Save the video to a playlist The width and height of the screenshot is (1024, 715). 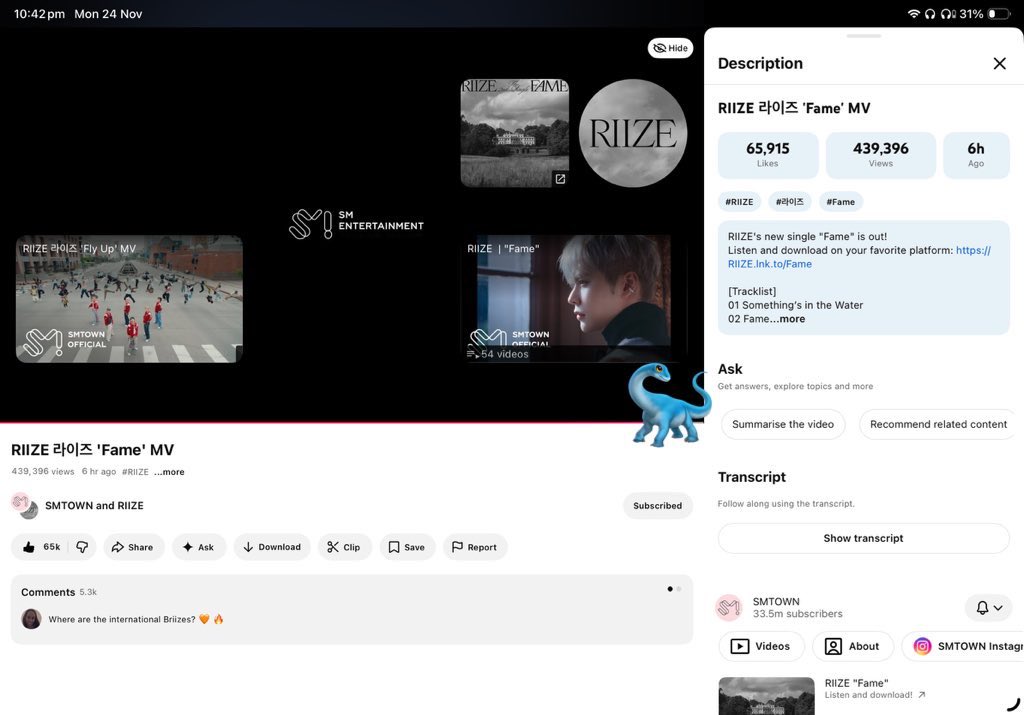click(407, 547)
